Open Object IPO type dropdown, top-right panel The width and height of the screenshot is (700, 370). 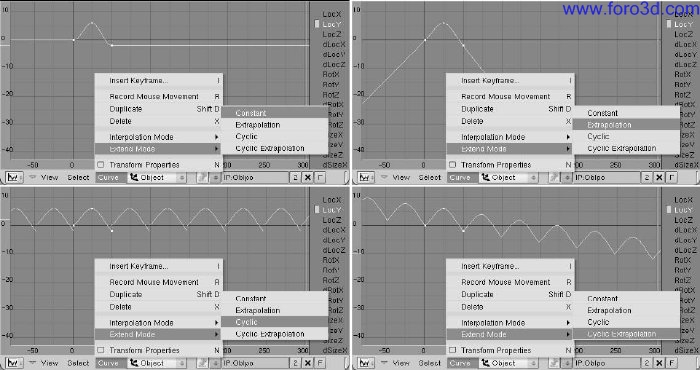click(x=509, y=178)
